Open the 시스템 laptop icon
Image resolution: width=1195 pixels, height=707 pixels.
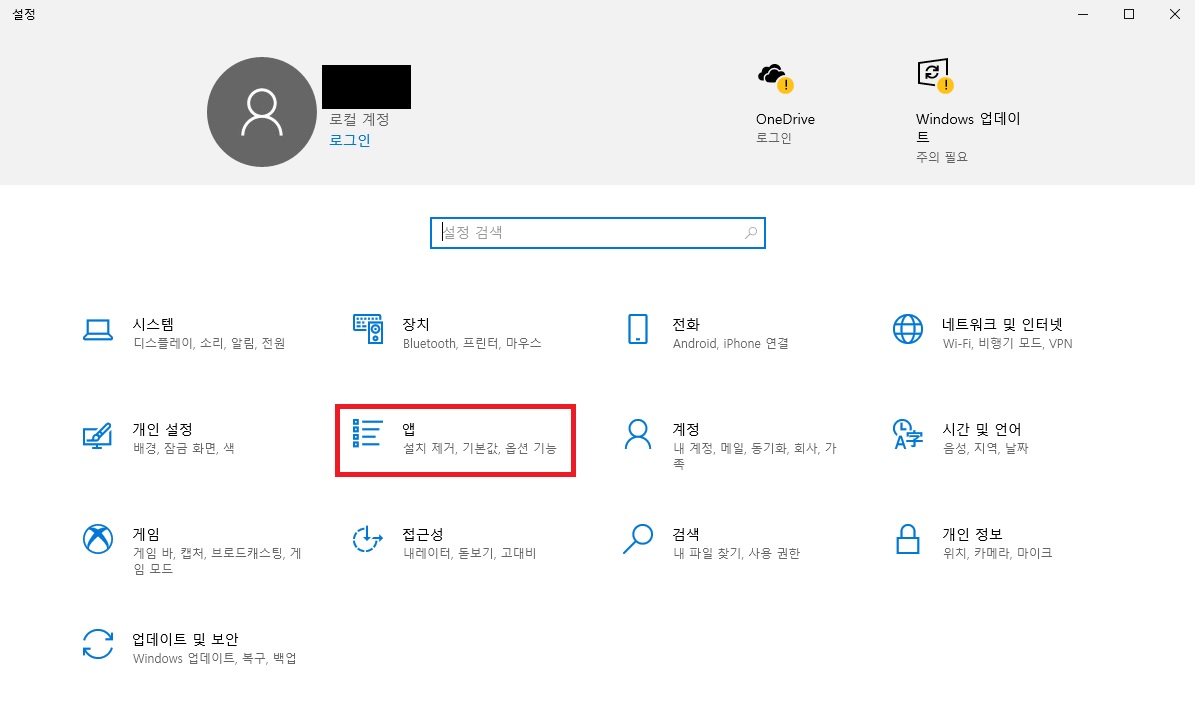98,330
